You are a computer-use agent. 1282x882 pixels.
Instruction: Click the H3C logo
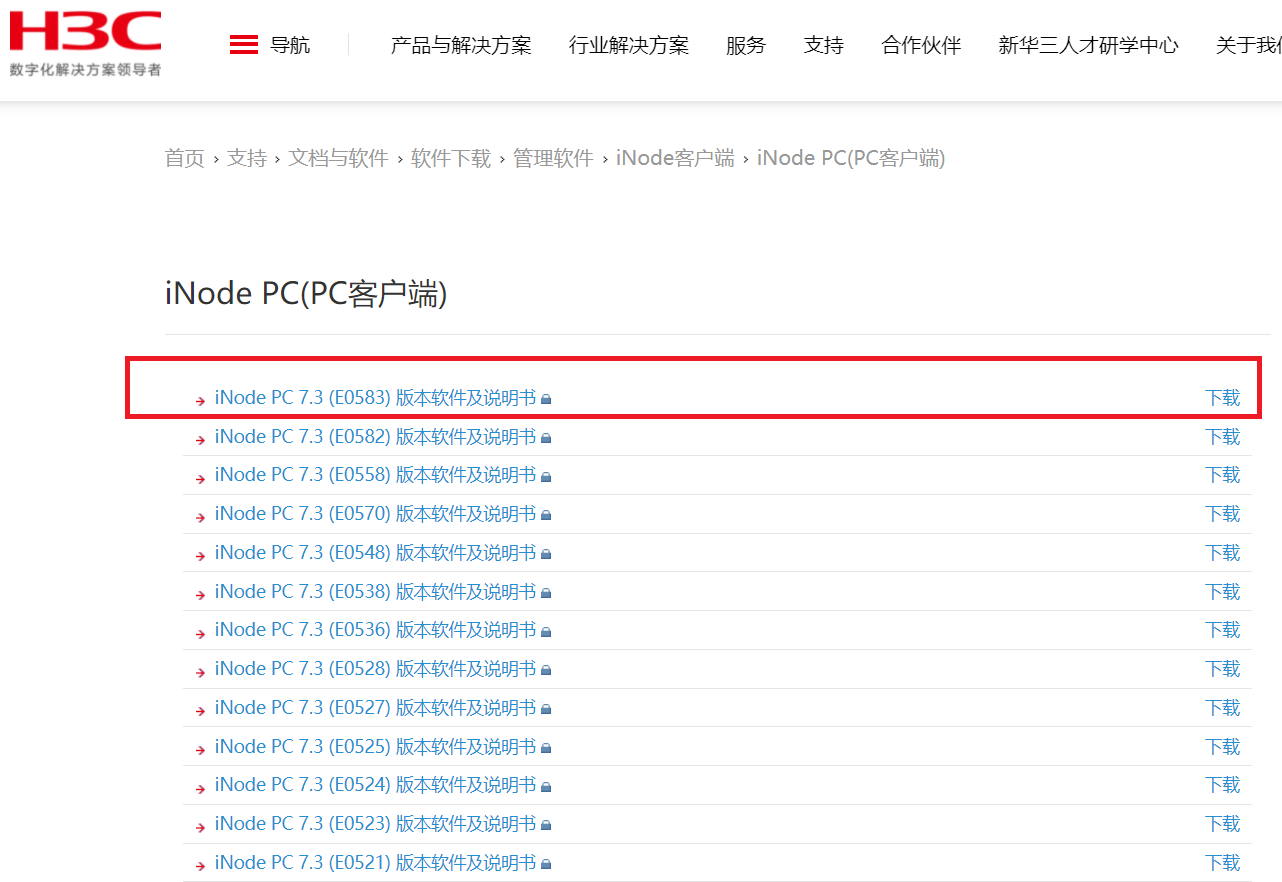(85, 42)
